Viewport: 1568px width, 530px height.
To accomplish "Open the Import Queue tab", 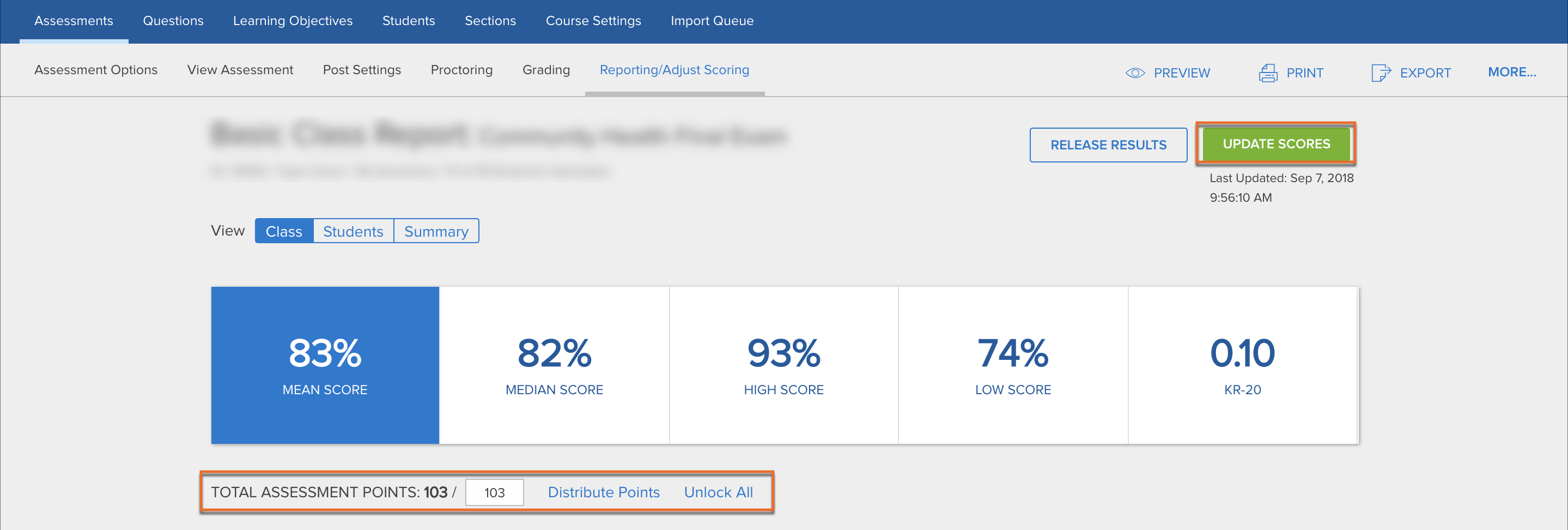I will click(712, 21).
